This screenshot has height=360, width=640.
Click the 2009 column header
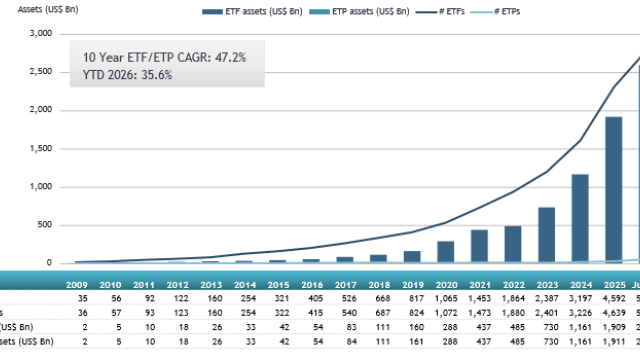coord(77,285)
